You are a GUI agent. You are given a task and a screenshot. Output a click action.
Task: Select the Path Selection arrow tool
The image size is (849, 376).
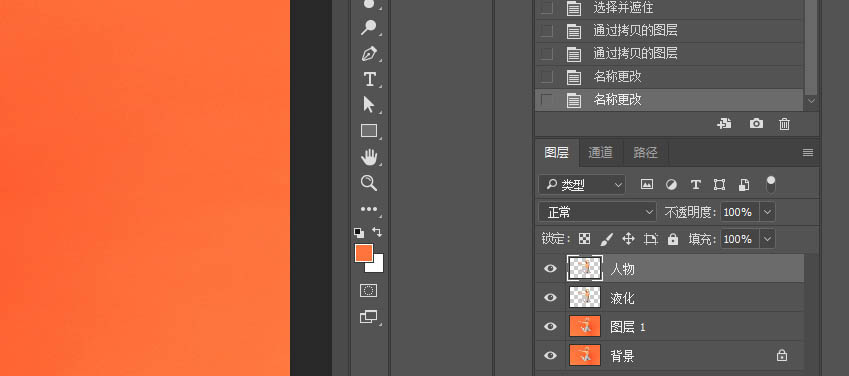369,105
